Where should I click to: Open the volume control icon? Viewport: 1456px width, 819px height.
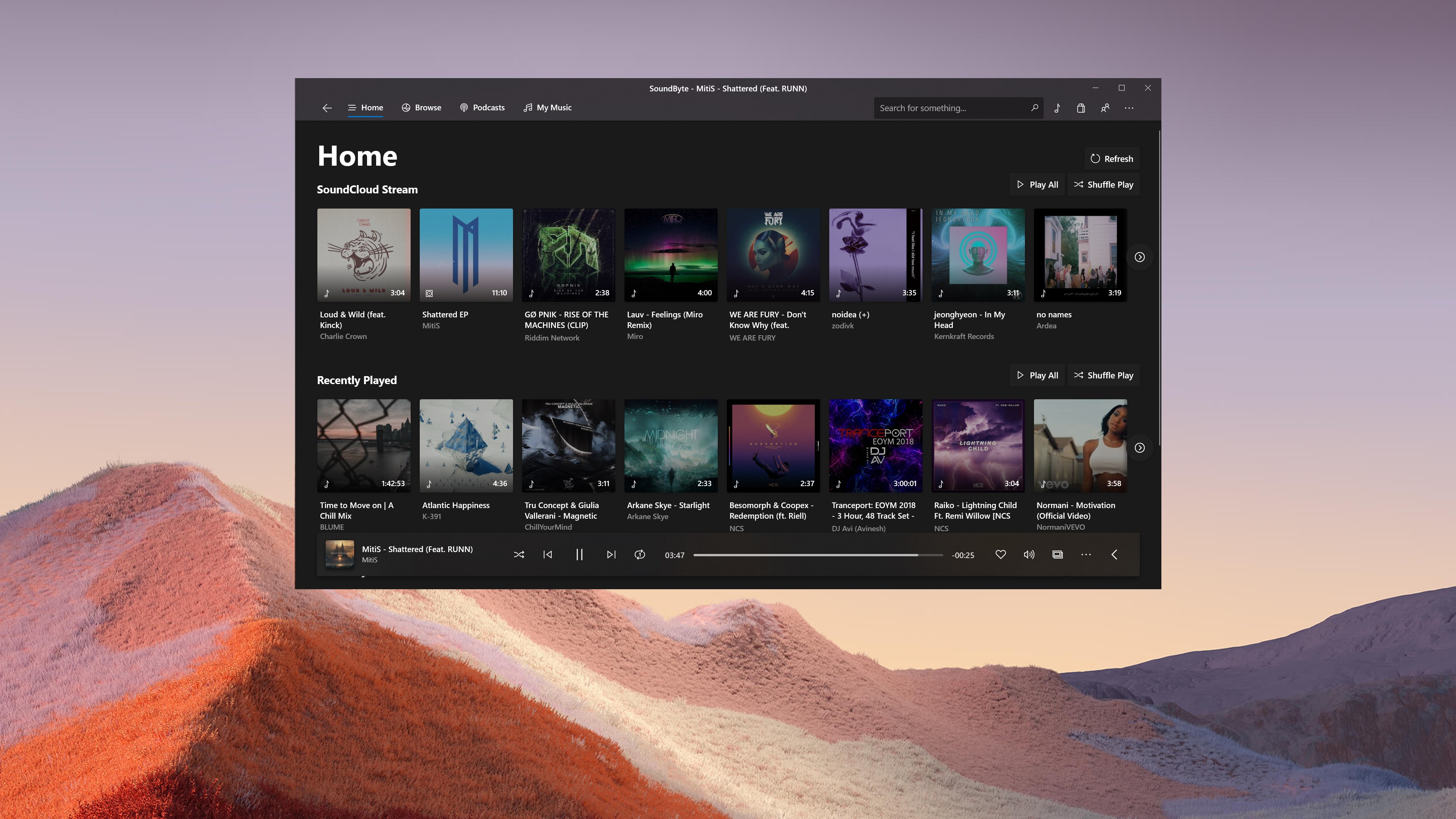point(1029,554)
